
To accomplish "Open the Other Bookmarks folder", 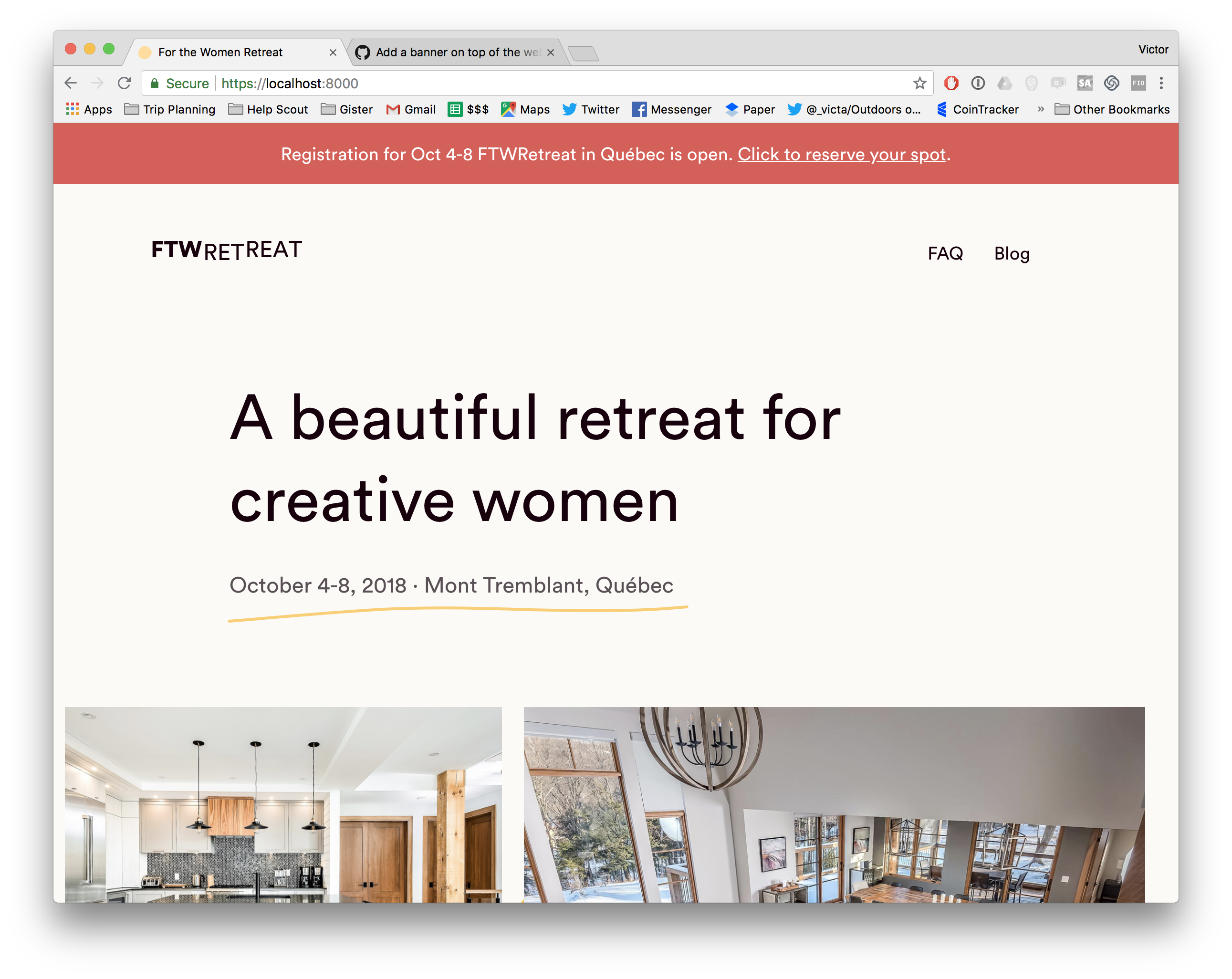I will 1112,109.
